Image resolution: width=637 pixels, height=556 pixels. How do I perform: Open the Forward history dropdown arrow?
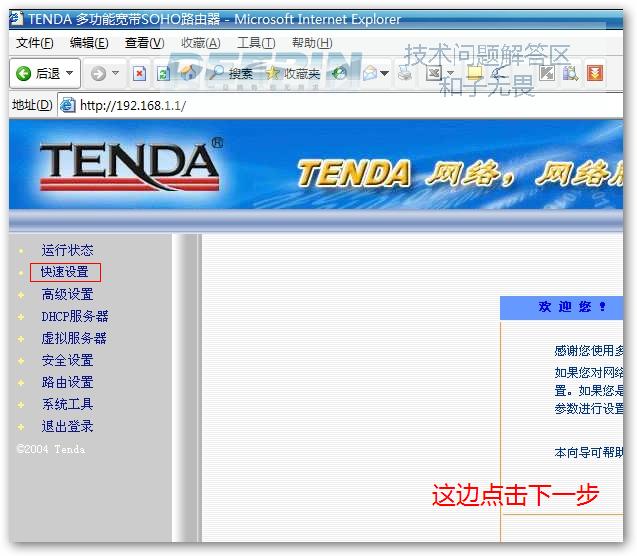point(115,73)
